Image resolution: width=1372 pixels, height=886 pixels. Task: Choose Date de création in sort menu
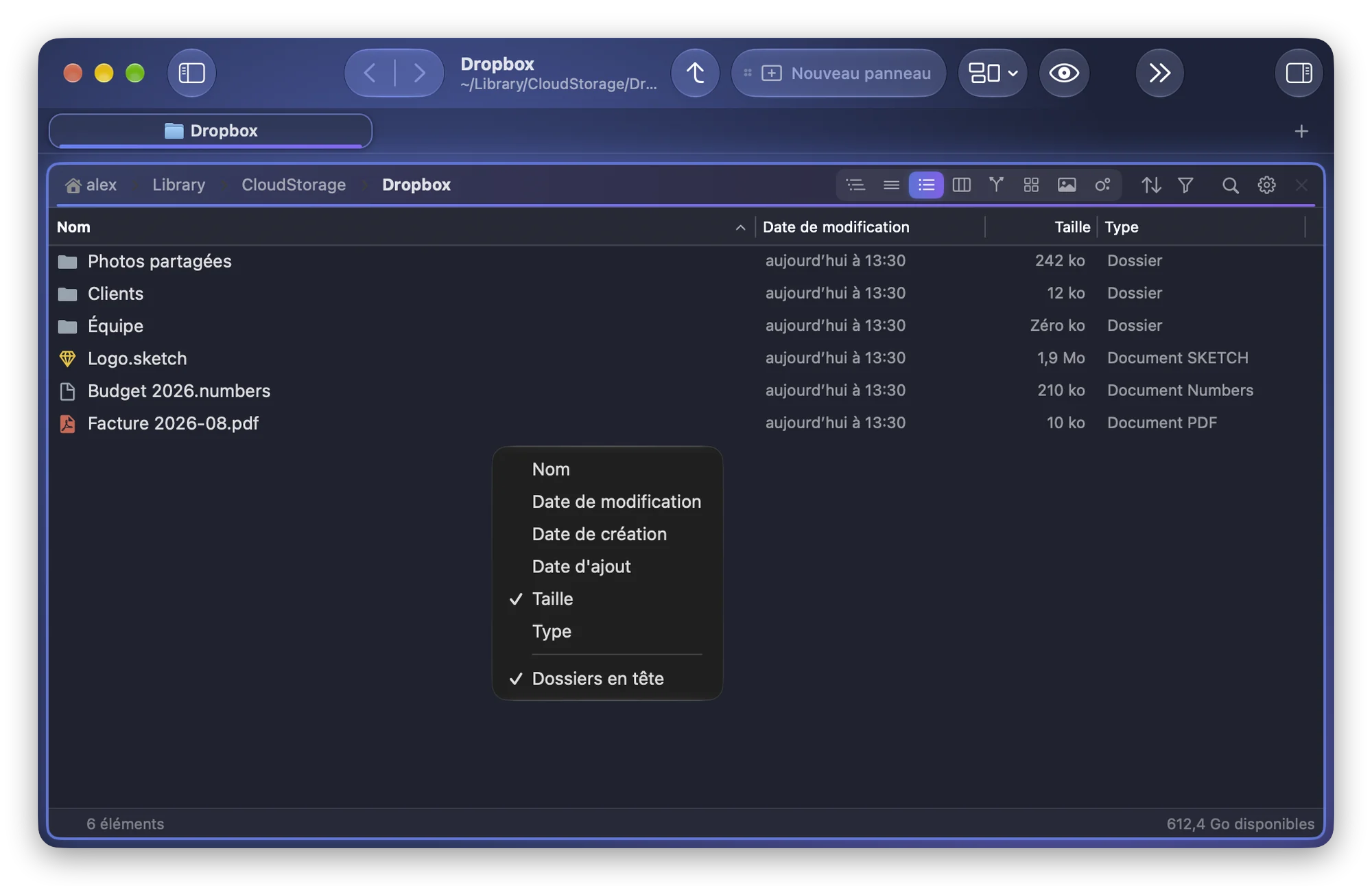tap(607, 534)
